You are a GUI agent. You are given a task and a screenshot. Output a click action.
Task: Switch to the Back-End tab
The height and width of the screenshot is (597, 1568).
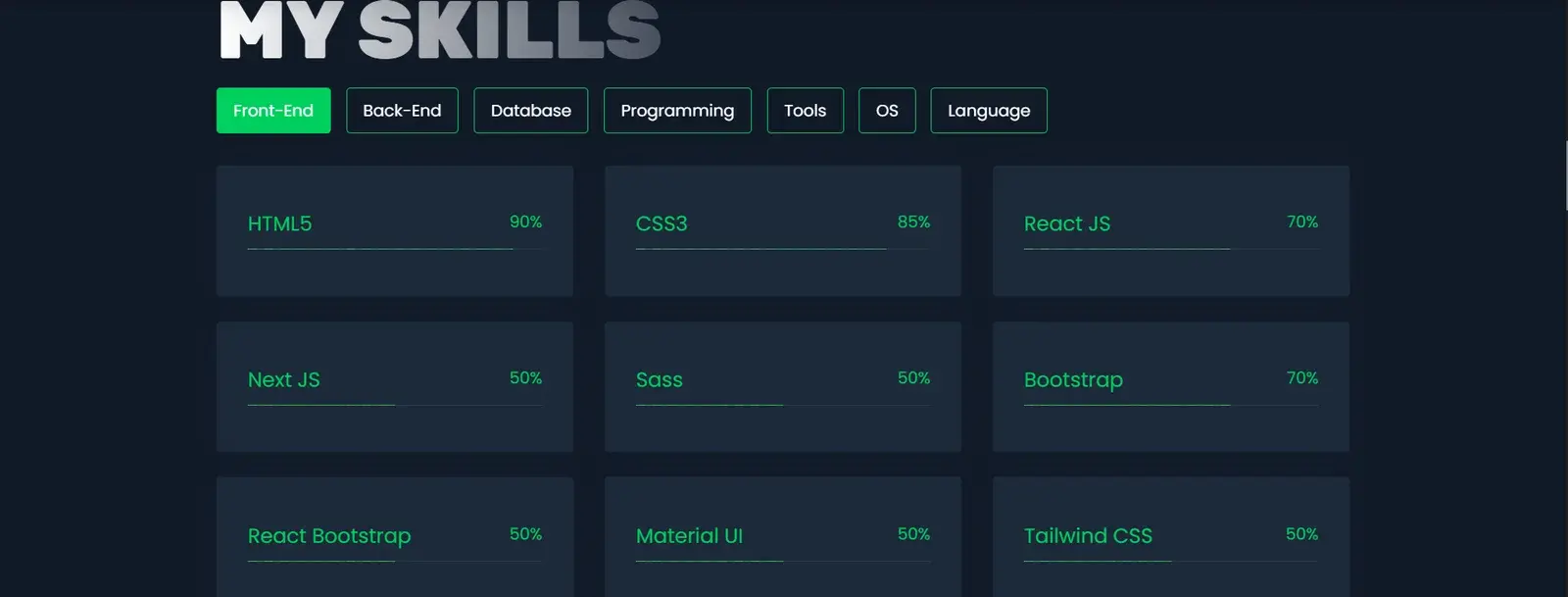(x=402, y=111)
